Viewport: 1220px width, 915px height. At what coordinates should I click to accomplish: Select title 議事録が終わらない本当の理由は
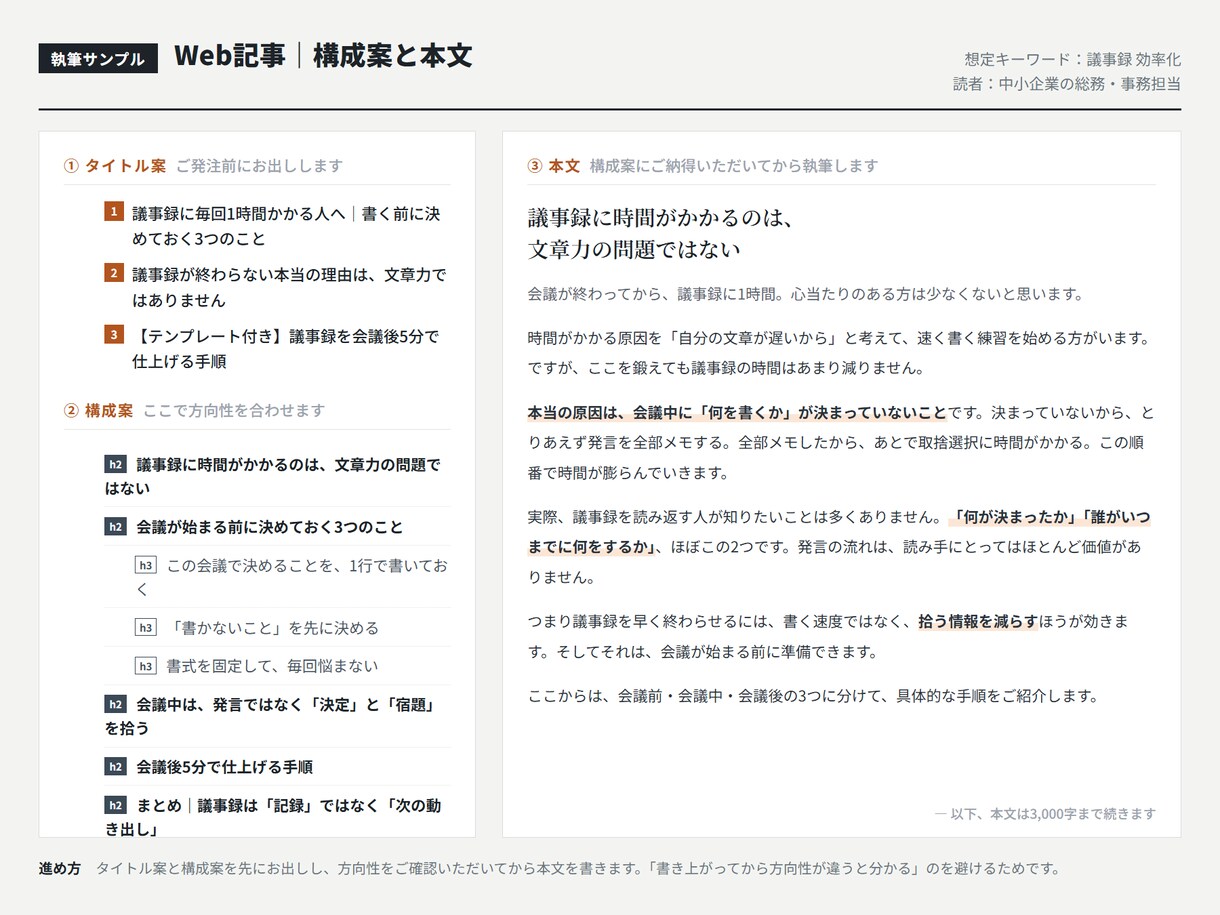click(289, 287)
